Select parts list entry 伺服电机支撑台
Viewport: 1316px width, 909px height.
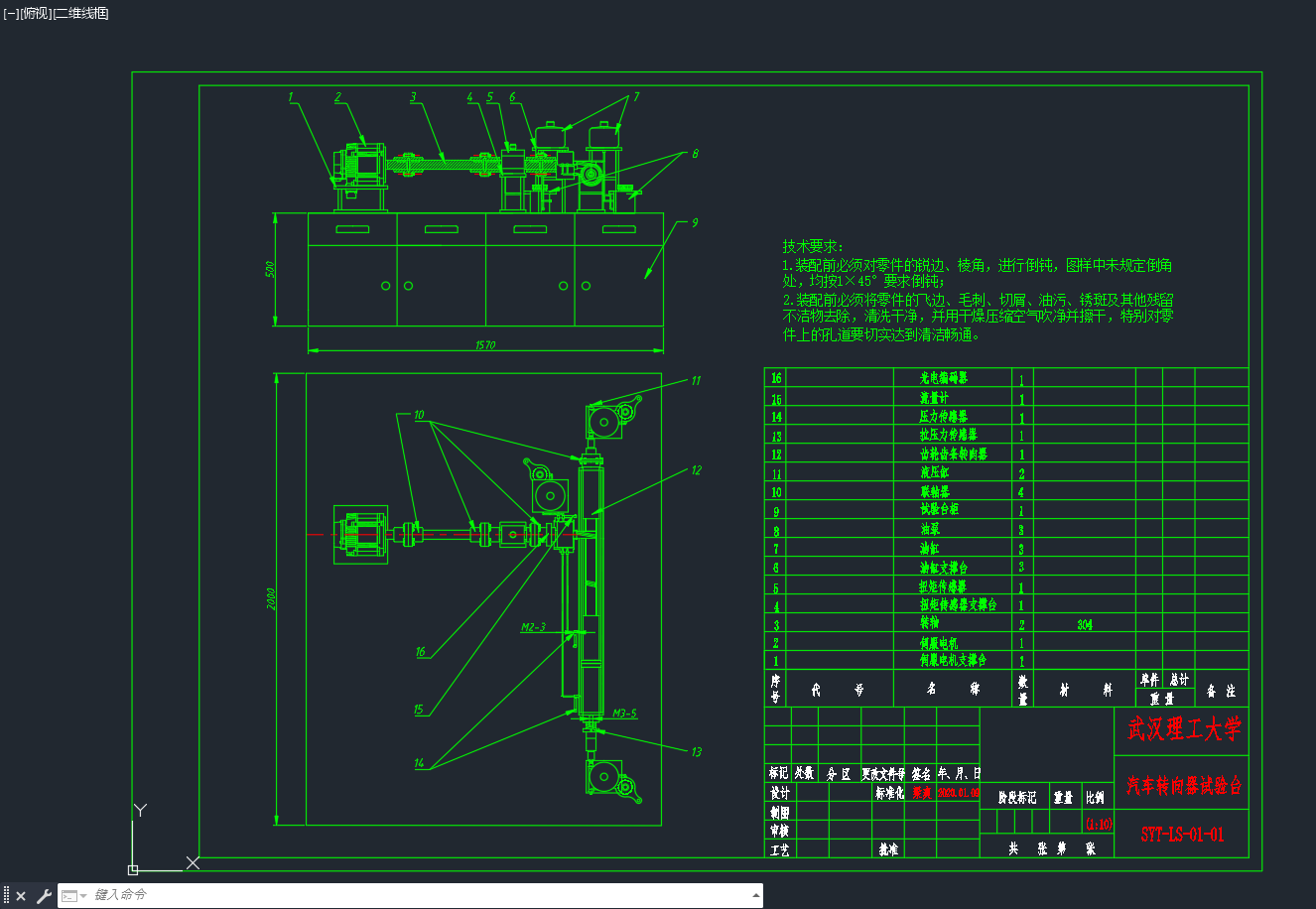[x=953, y=660]
